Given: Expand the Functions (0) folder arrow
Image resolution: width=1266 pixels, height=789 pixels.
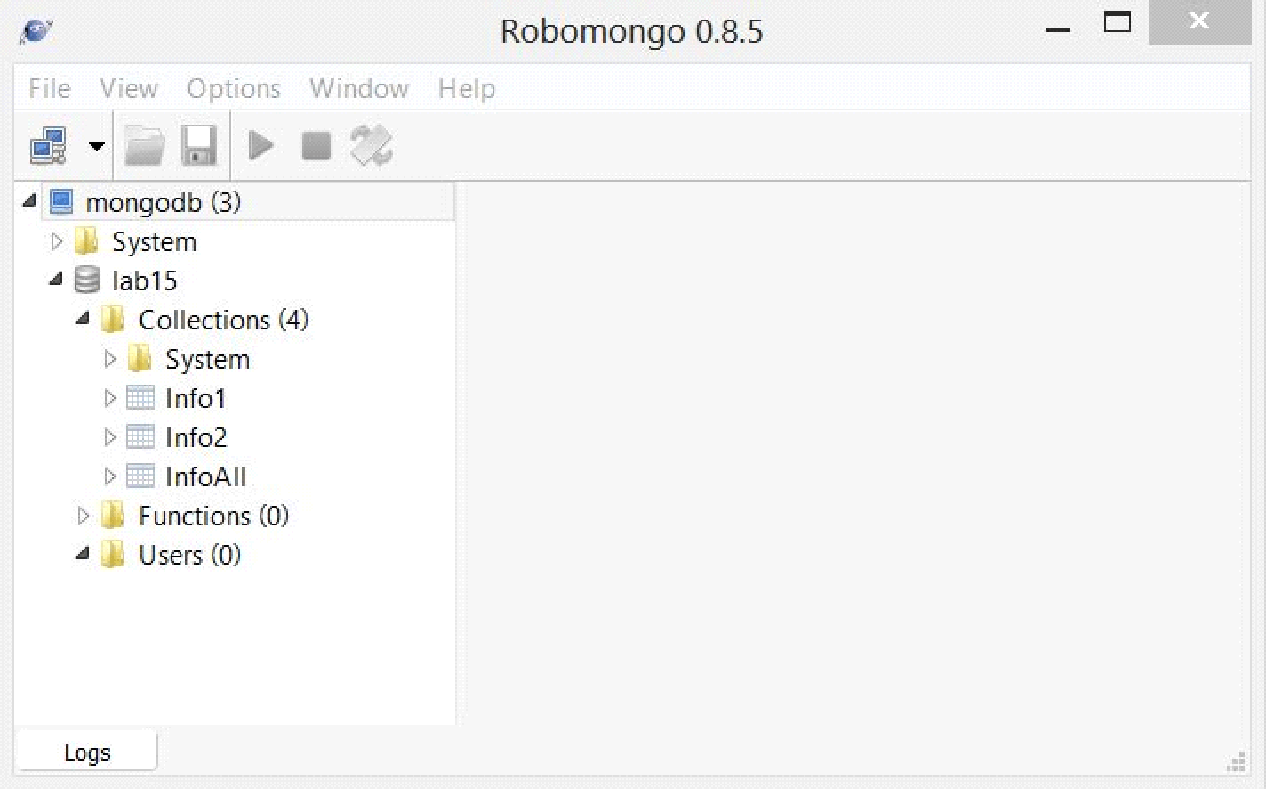Looking at the screenshot, I should tap(84, 516).
